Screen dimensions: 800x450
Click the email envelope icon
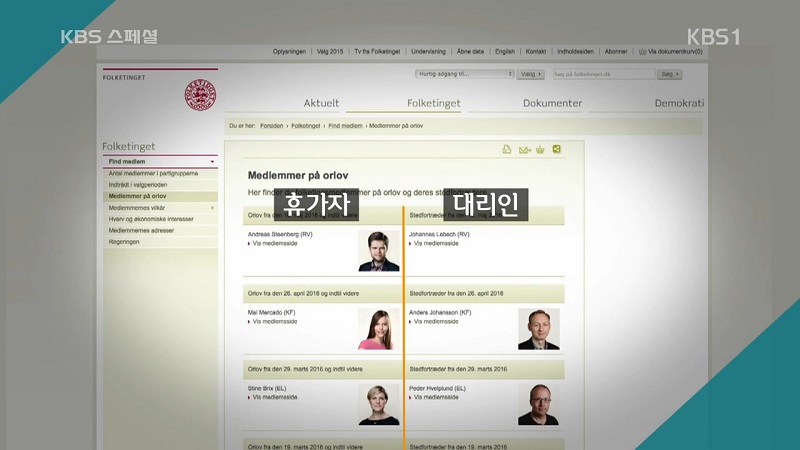pos(523,150)
